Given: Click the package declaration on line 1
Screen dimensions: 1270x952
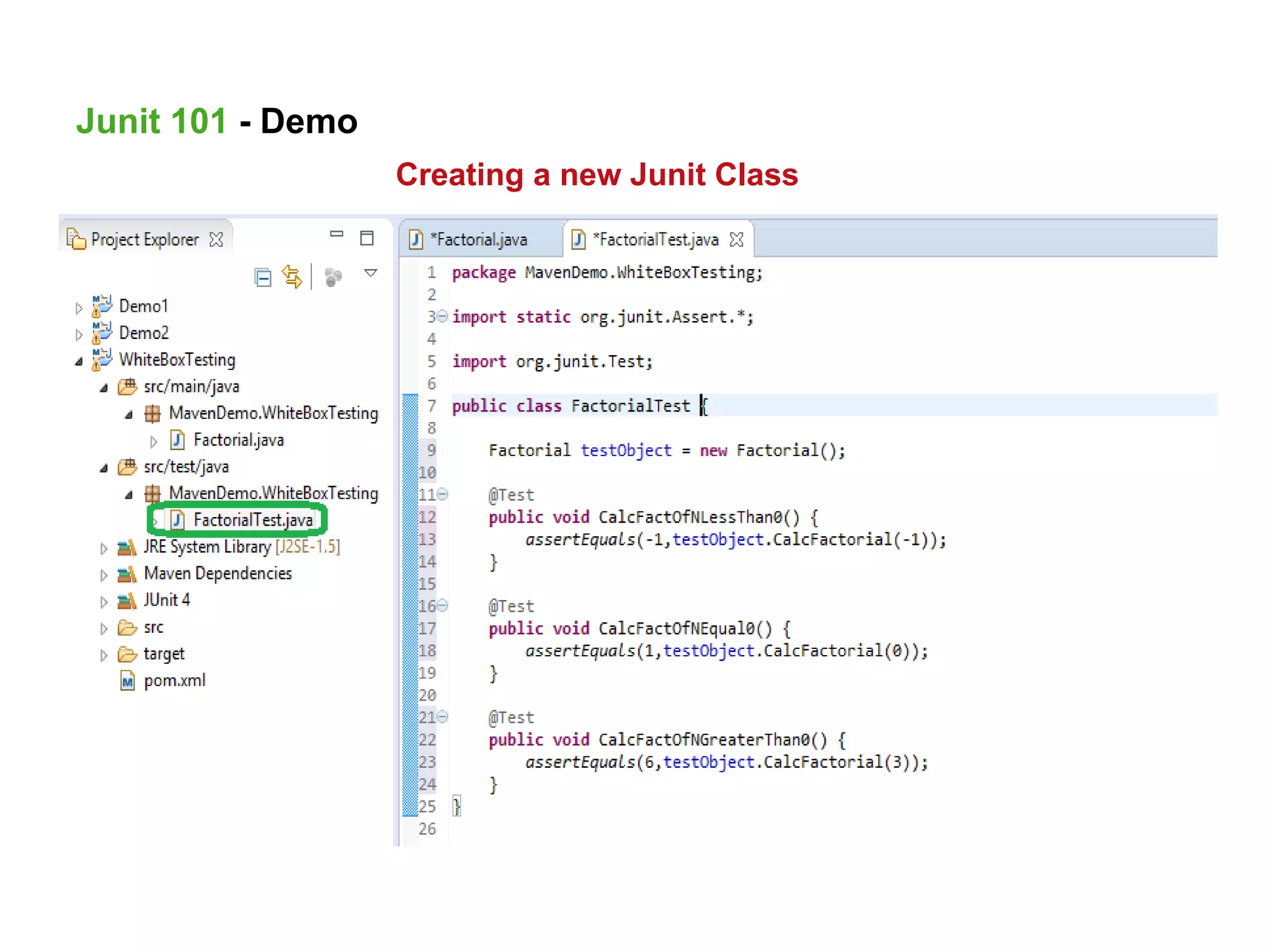Looking at the screenshot, I should click(607, 273).
